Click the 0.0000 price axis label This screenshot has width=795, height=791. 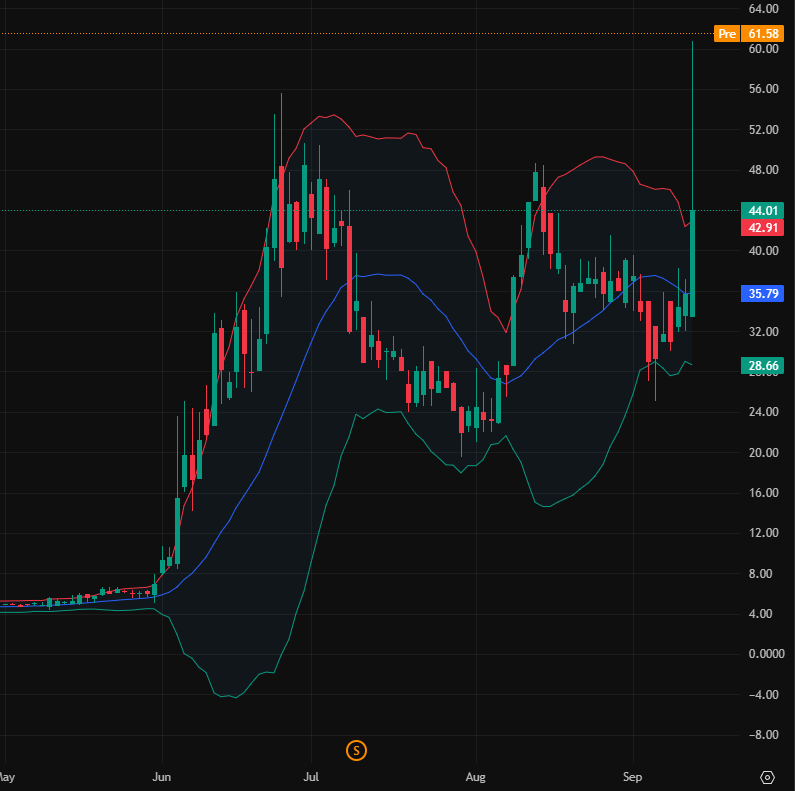[766, 654]
